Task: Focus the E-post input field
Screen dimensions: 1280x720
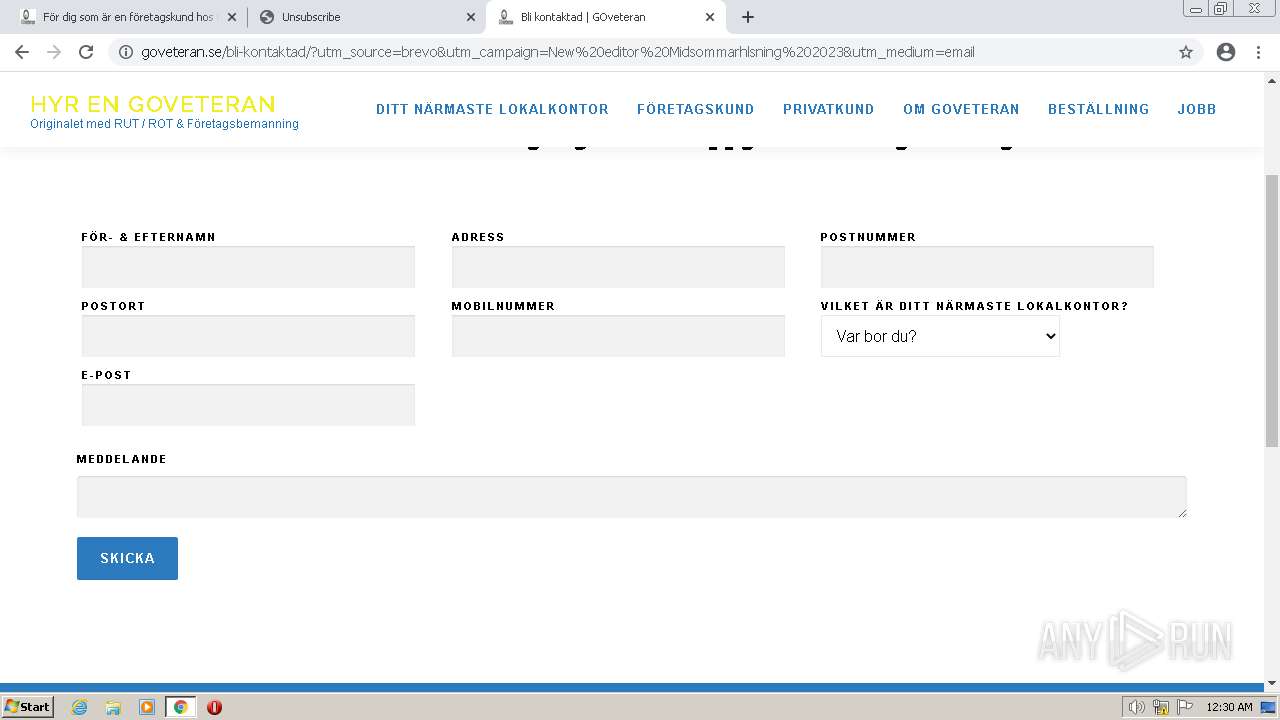Action: point(248,405)
